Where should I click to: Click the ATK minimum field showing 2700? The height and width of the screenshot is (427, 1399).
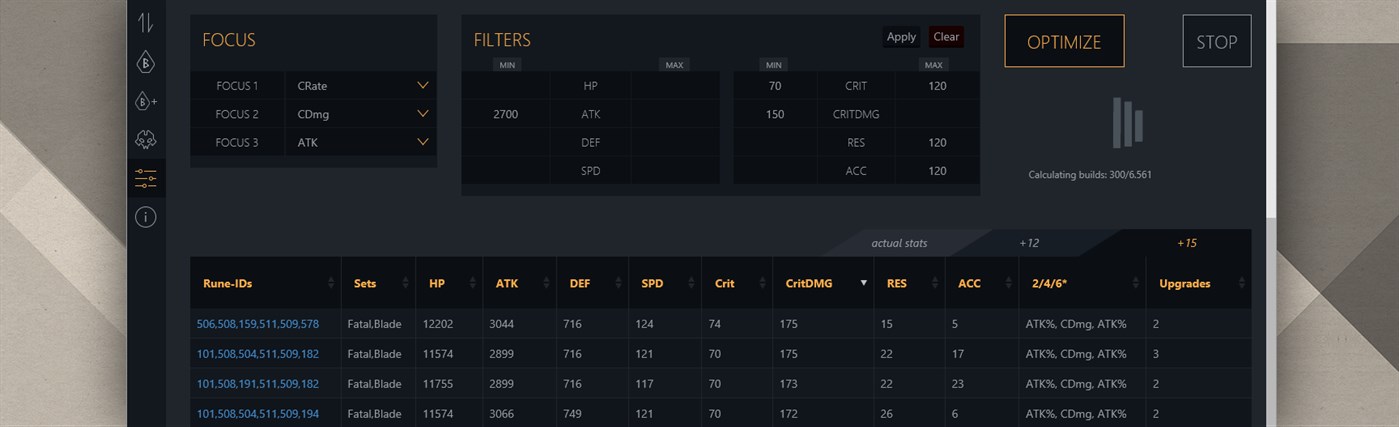point(505,114)
